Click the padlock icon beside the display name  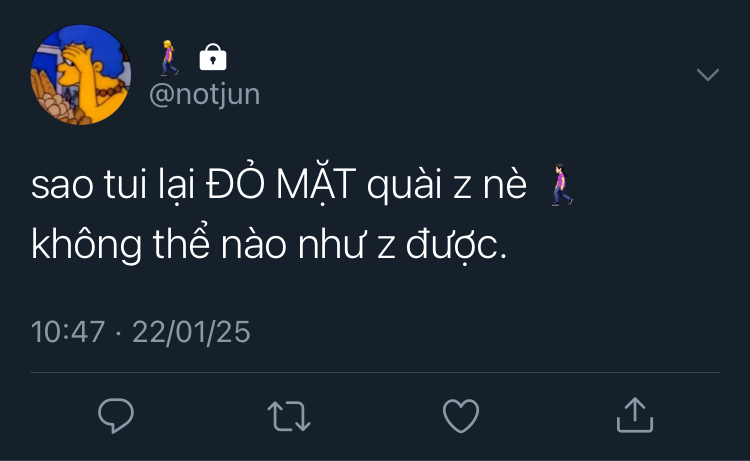[x=213, y=58]
